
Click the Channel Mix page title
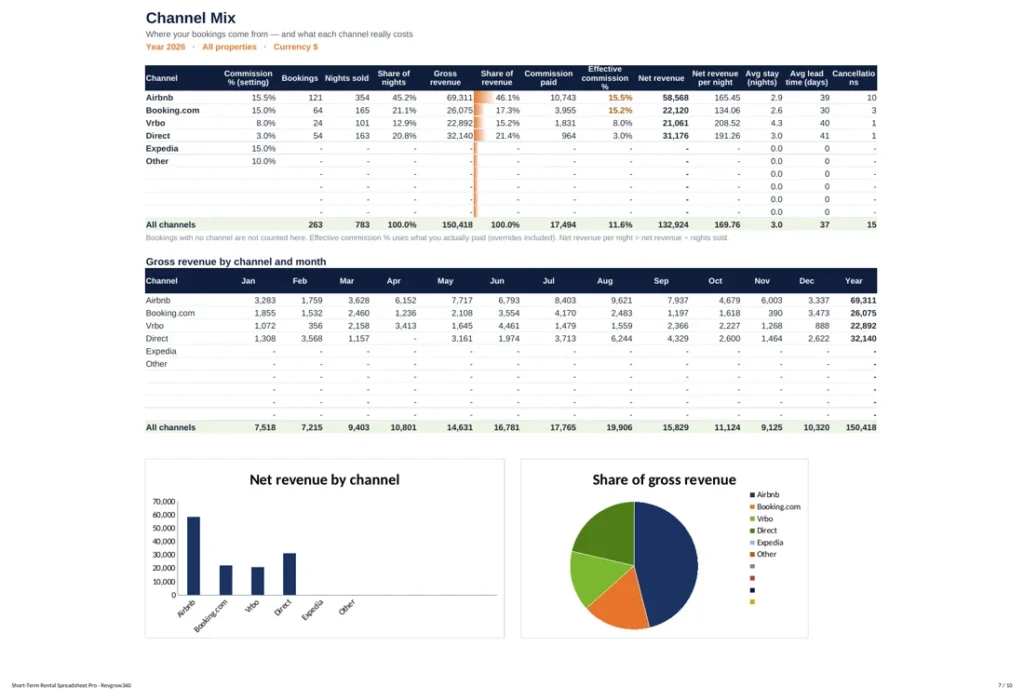coord(190,18)
